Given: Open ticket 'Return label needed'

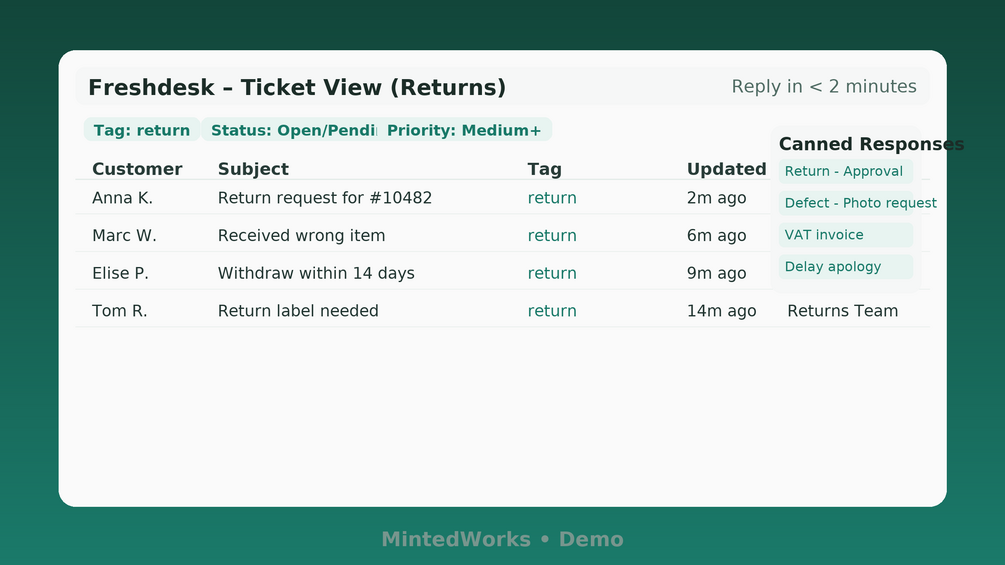Looking at the screenshot, I should (x=298, y=311).
